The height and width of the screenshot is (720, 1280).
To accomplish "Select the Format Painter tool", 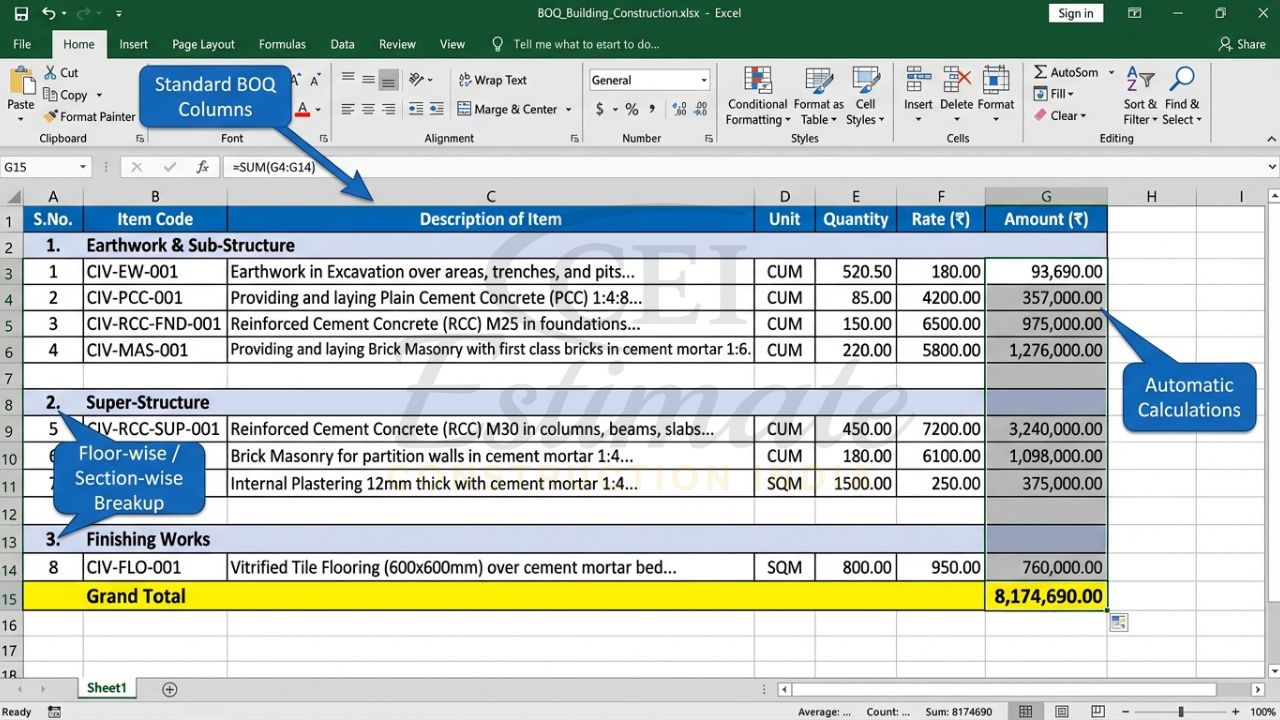I will (88, 116).
